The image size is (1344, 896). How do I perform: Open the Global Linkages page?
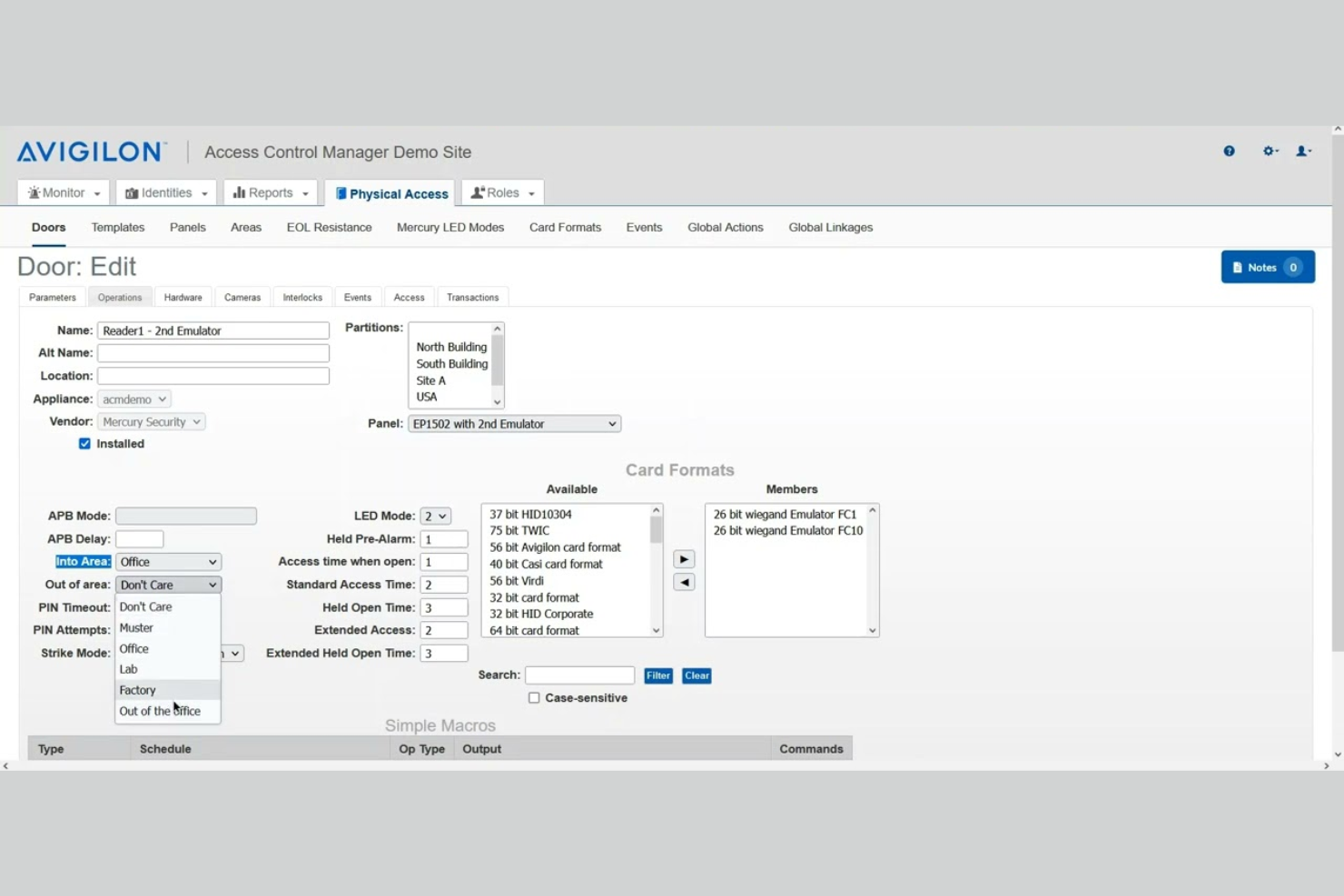tap(831, 228)
